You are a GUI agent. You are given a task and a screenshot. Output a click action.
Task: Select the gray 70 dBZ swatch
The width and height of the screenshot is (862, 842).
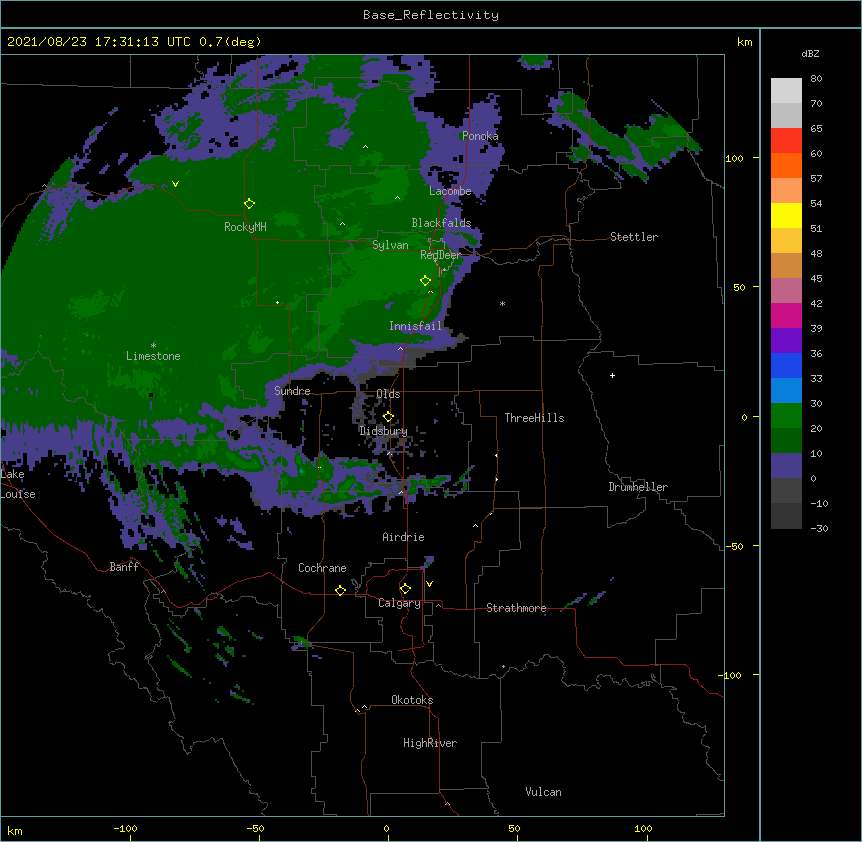click(x=786, y=115)
